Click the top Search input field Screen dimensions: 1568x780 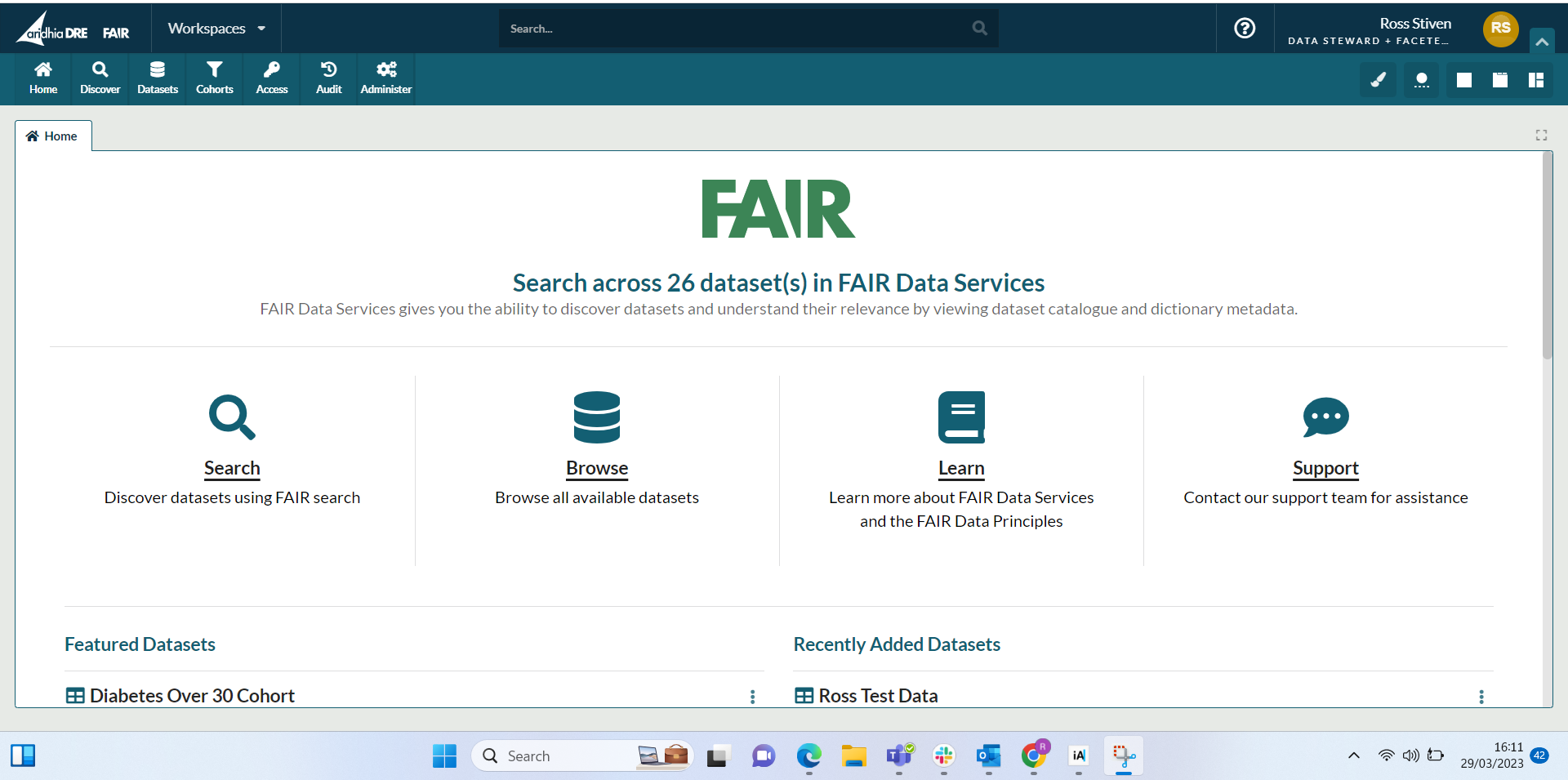tap(735, 29)
